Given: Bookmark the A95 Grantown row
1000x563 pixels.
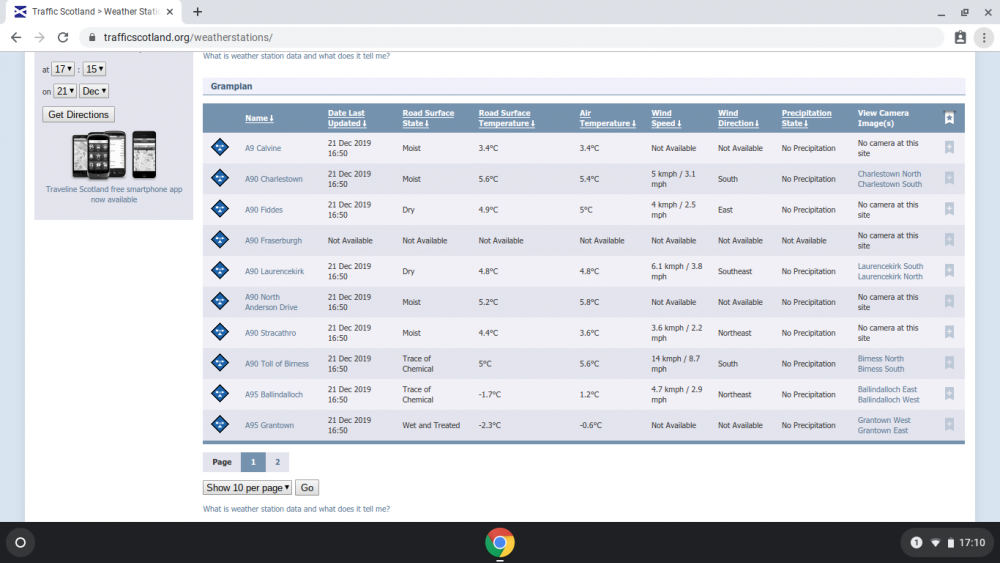Looking at the screenshot, I should pyautogui.click(x=949, y=424).
